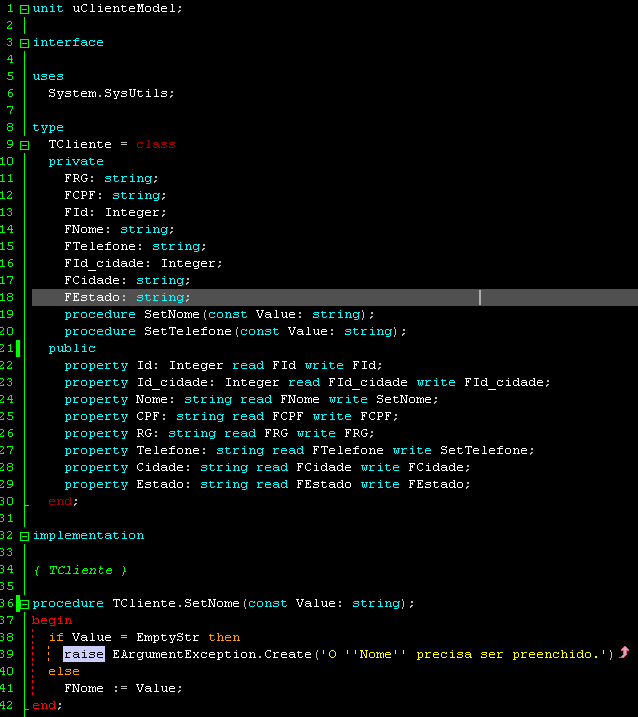Viewport: 638px width, 717px height.
Task: Click the 'FTelefone' field declaration
Action: (135, 246)
